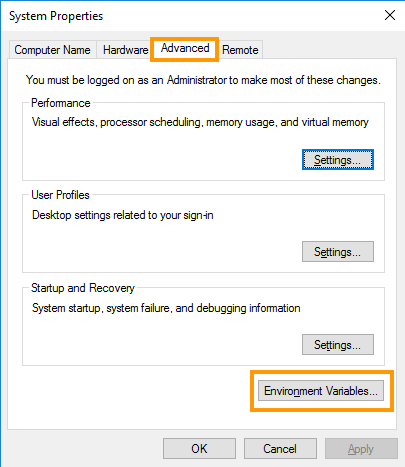Click the system startup debugging description
The width and height of the screenshot is (405, 467).
click(x=166, y=308)
